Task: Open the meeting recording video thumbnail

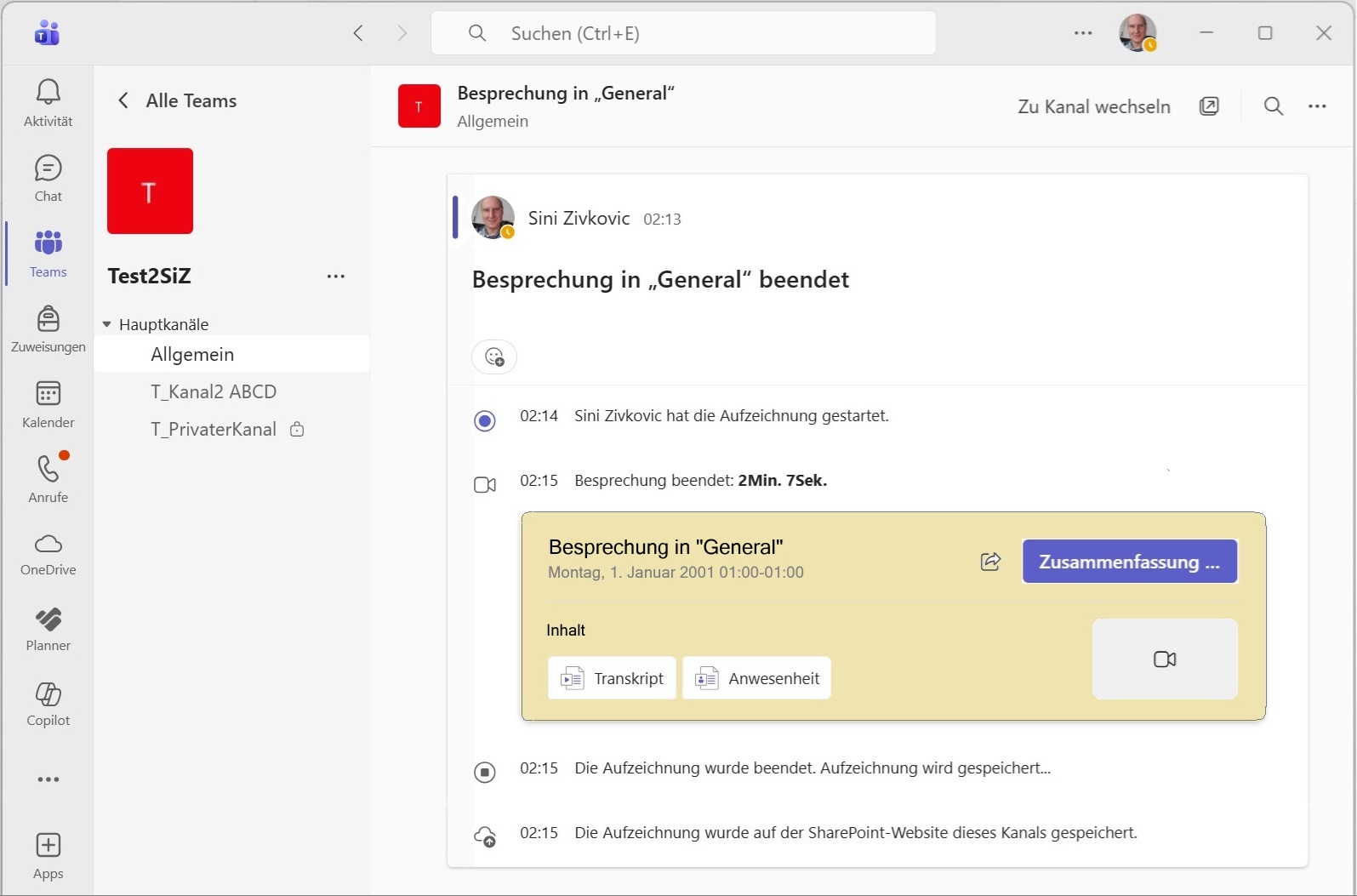Action: point(1164,659)
